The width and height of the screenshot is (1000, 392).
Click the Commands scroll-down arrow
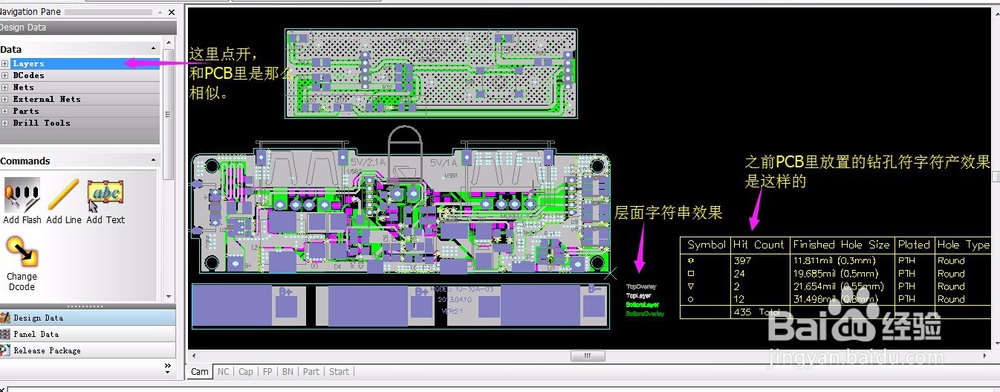click(x=168, y=296)
